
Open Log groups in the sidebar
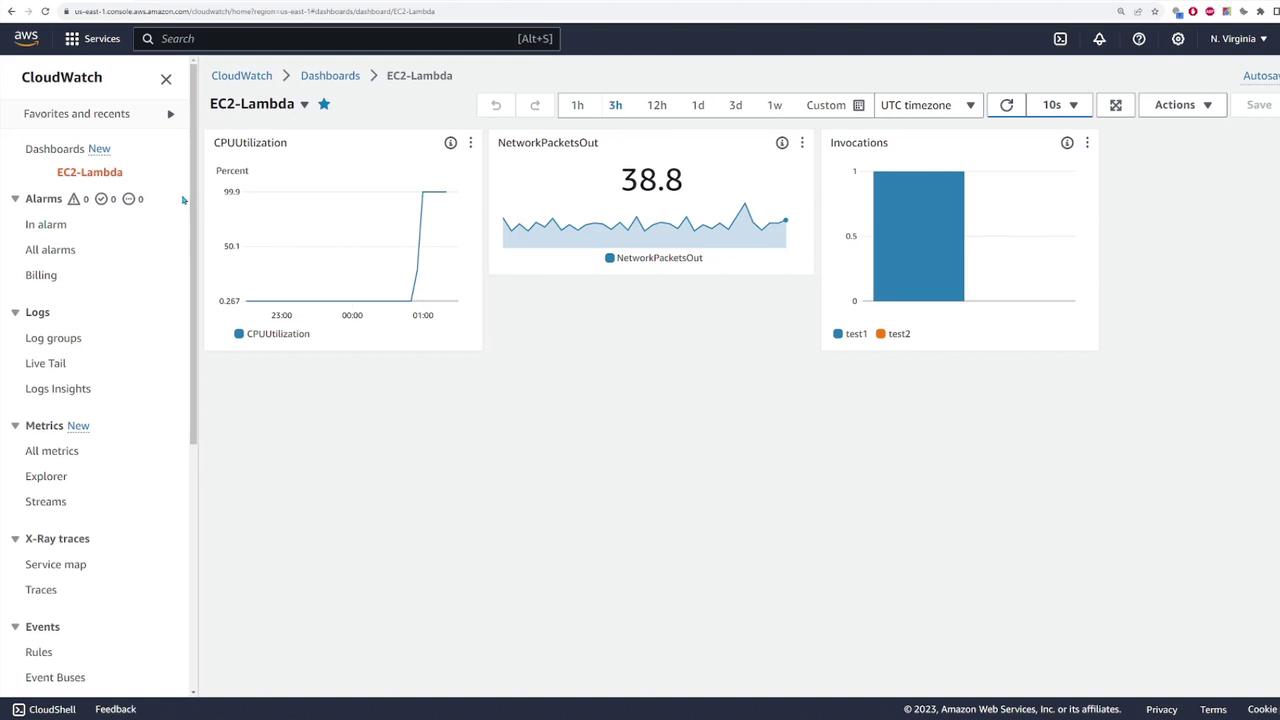point(53,338)
